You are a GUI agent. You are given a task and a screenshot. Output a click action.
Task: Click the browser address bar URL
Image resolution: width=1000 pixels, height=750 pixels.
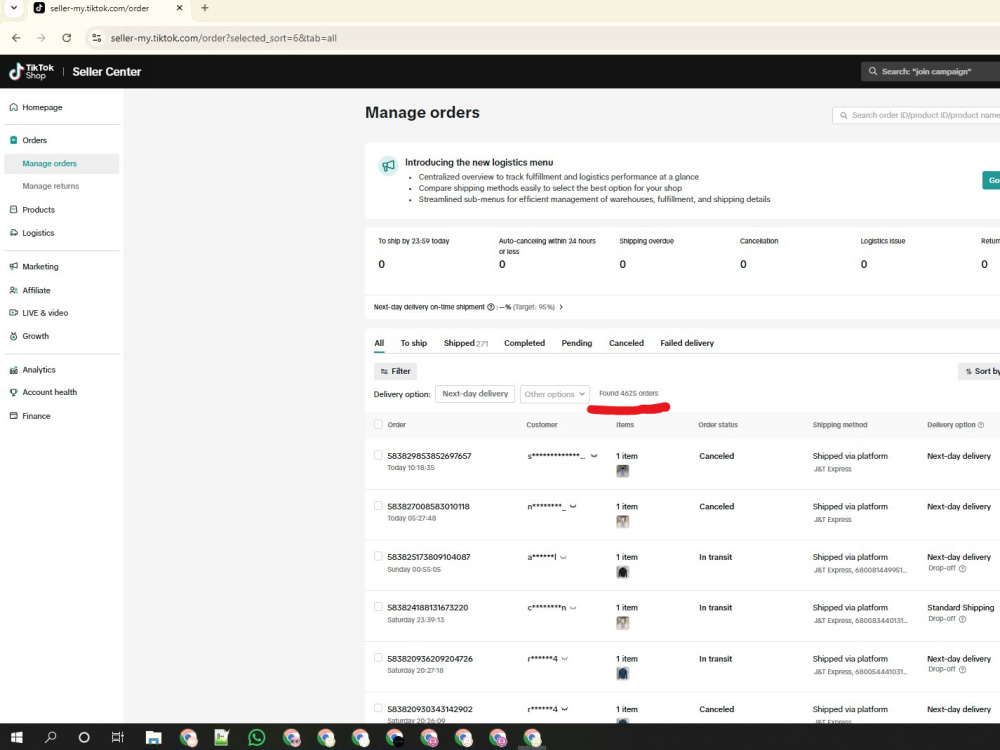click(224, 38)
